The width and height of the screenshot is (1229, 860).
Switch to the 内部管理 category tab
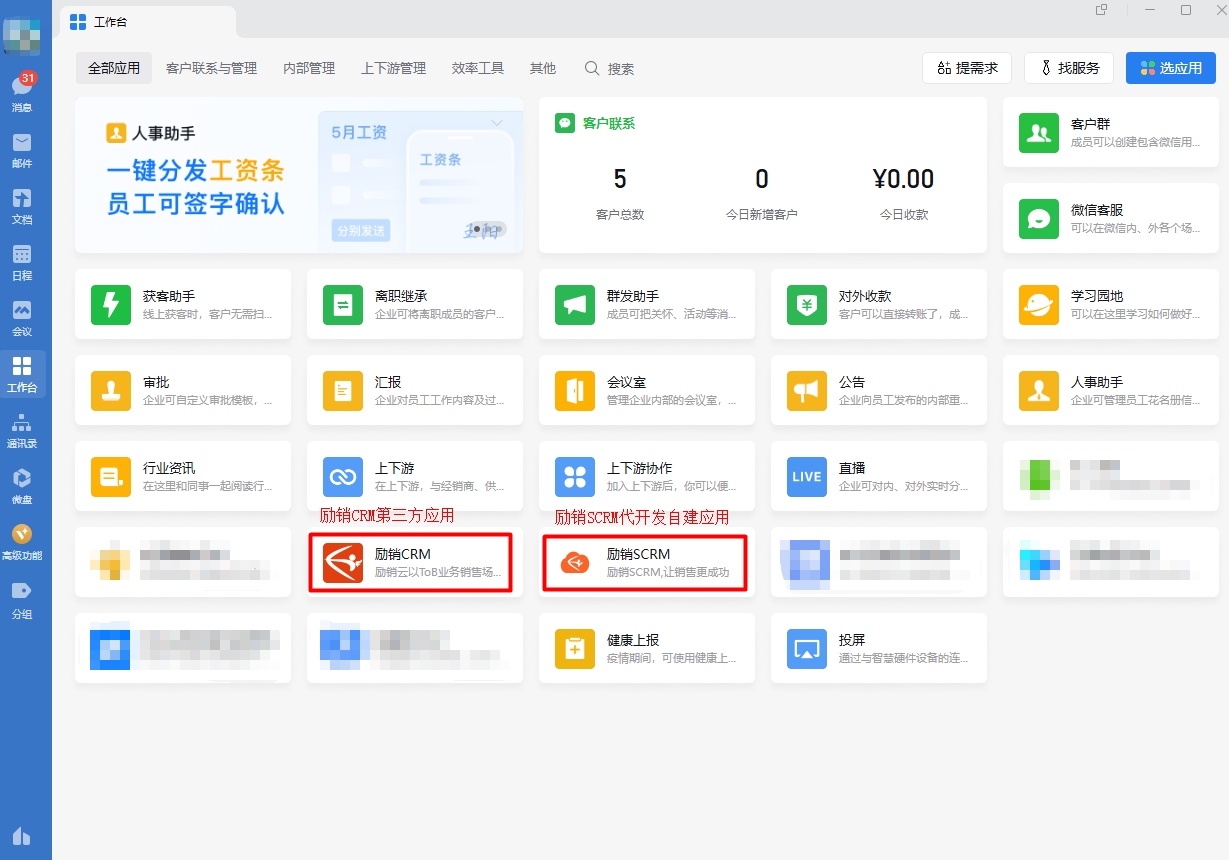click(308, 68)
